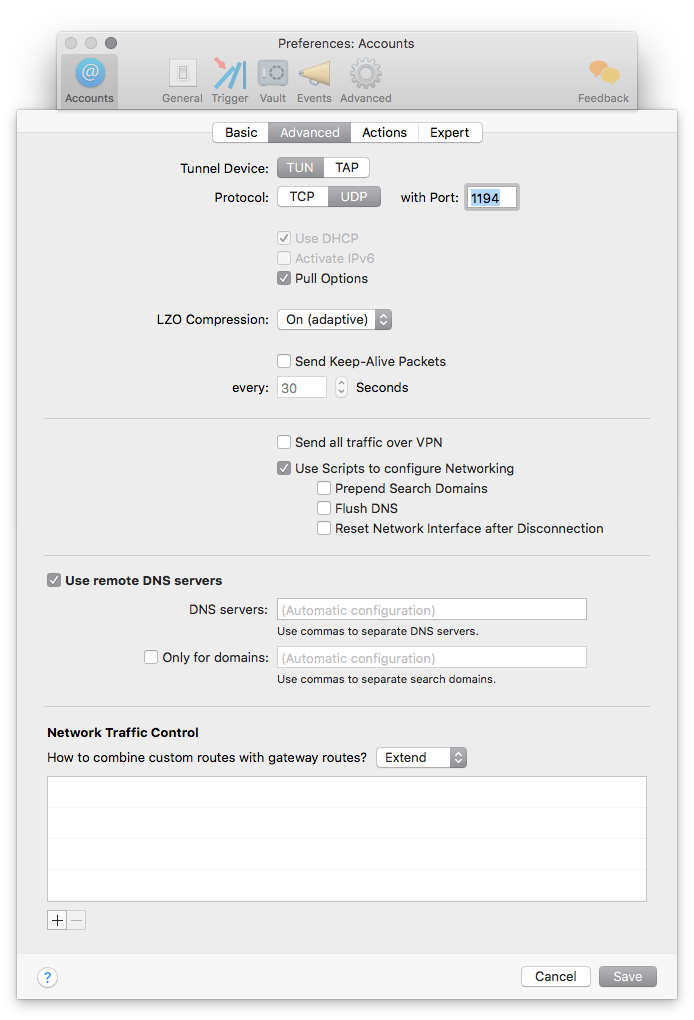Add a custom route with plus button

[57, 920]
